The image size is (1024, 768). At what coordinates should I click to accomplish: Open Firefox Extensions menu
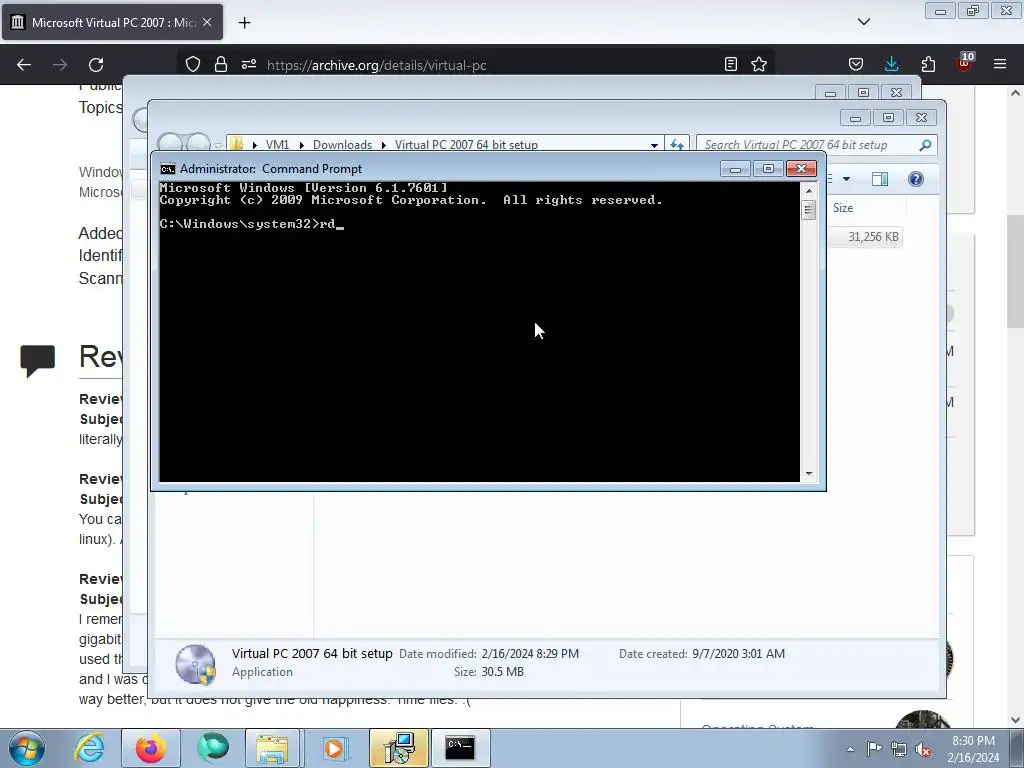[928, 64]
